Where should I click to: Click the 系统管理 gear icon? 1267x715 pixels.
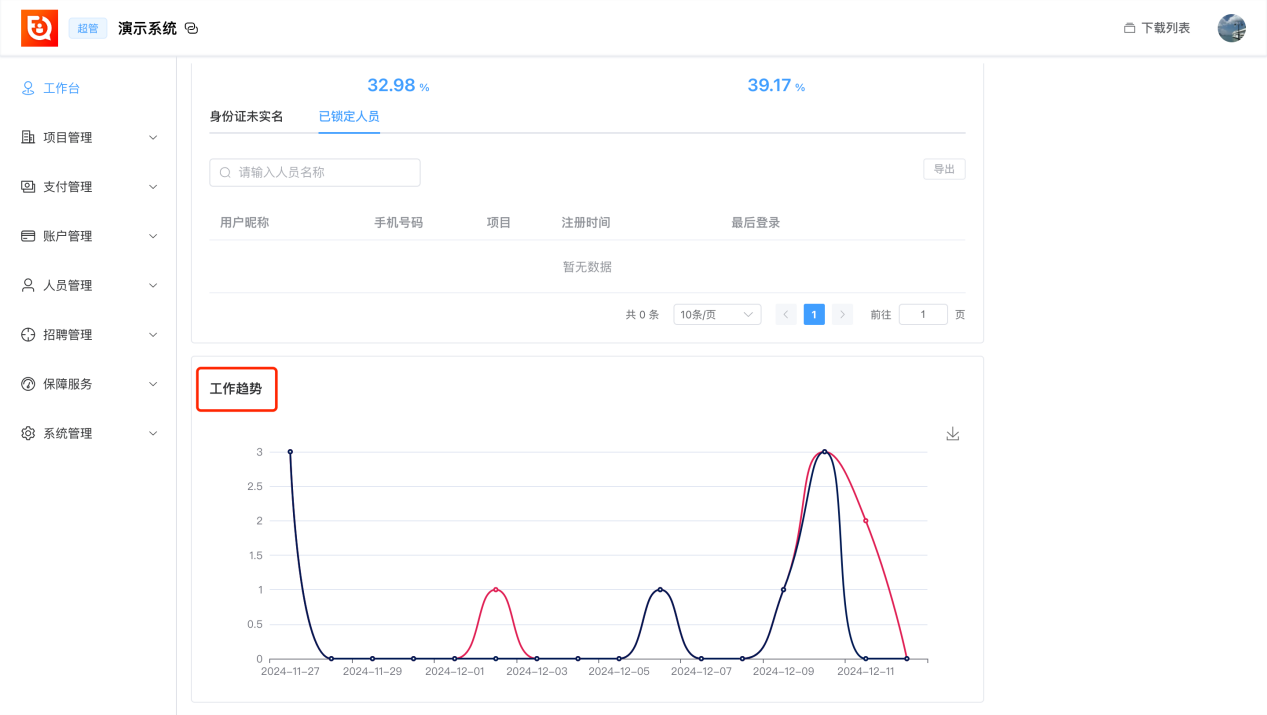pos(28,433)
